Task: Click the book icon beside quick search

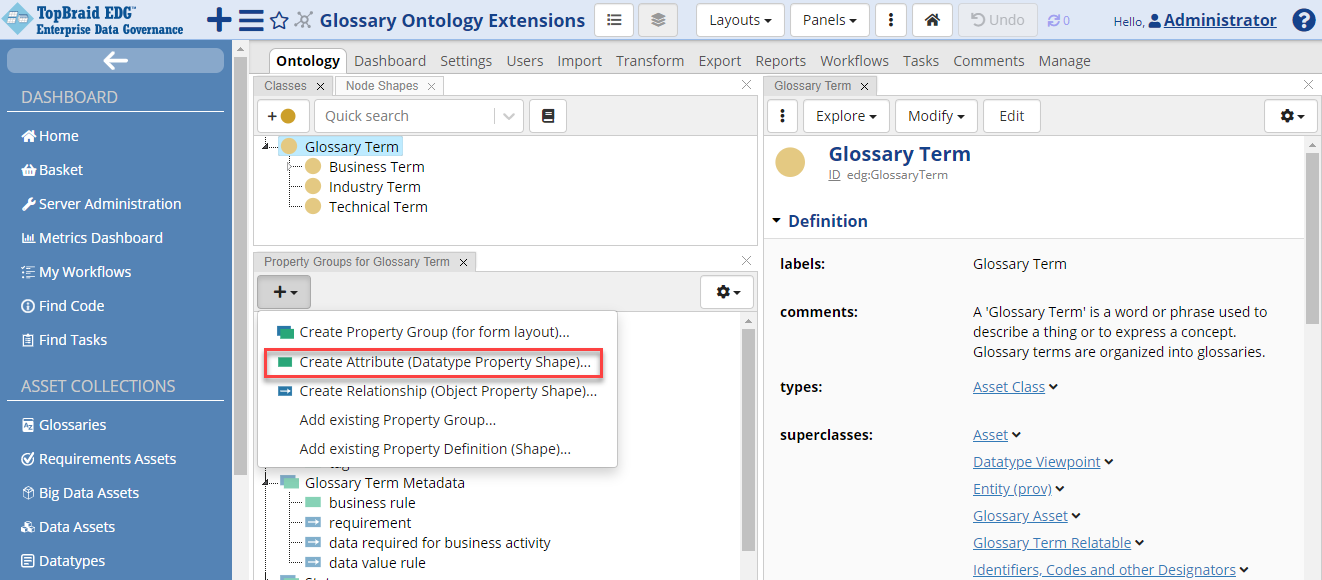Action: pos(547,116)
